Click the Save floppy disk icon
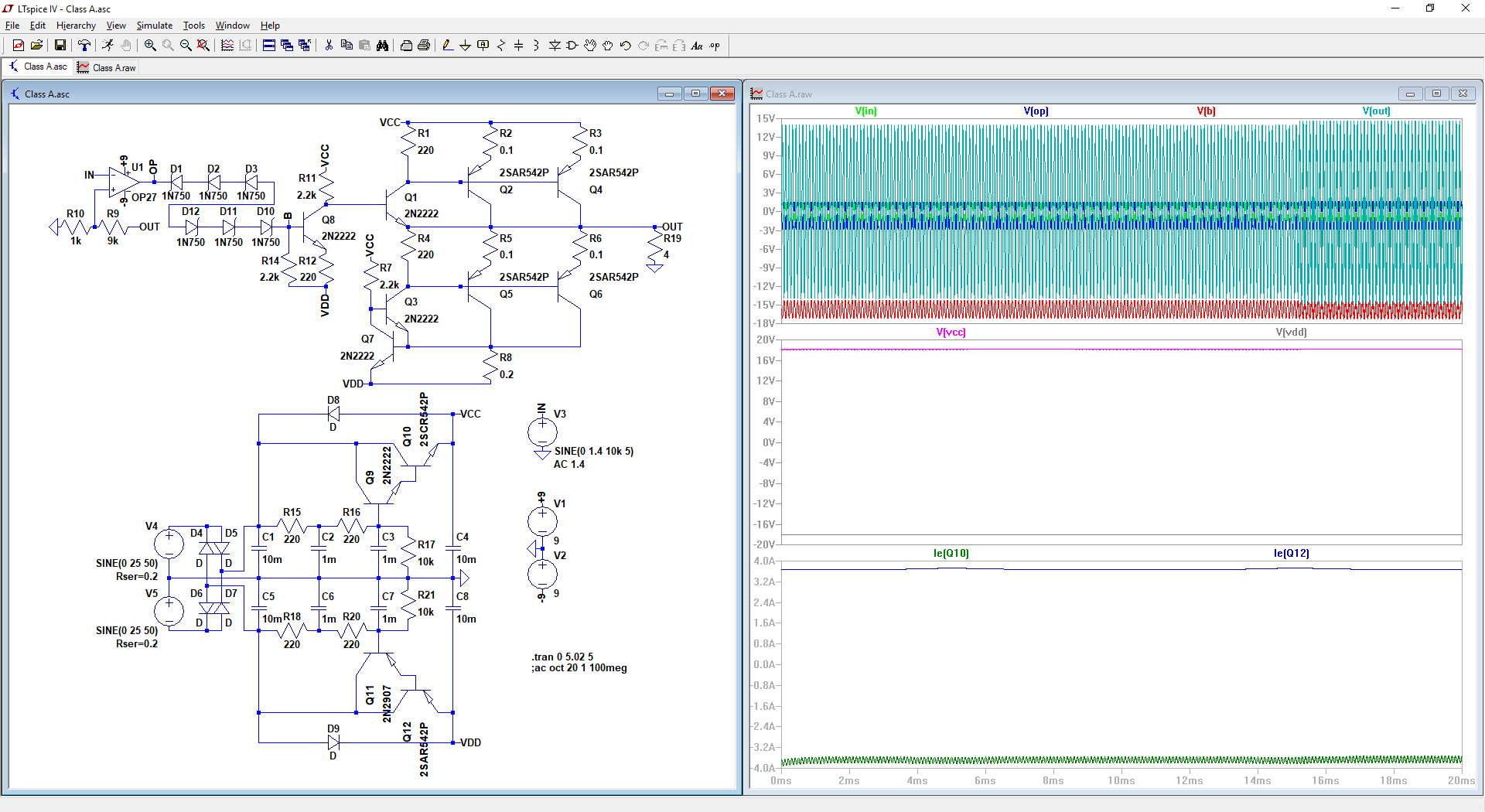The width and height of the screenshot is (1485, 812). 60,46
